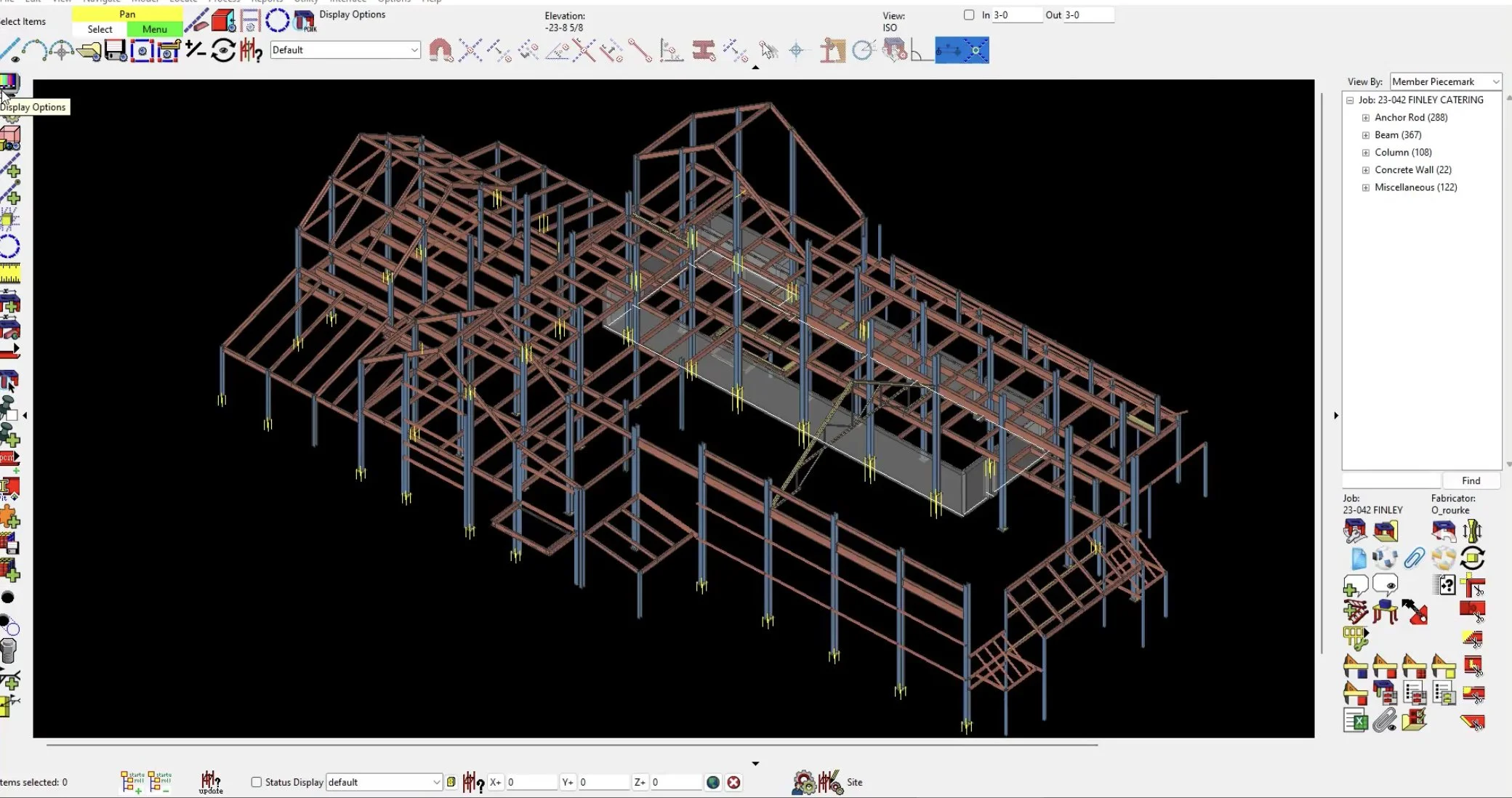Open the Default selection filter dropdown
The height and width of the screenshot is (798, 1512).
[x=345, y=50]
